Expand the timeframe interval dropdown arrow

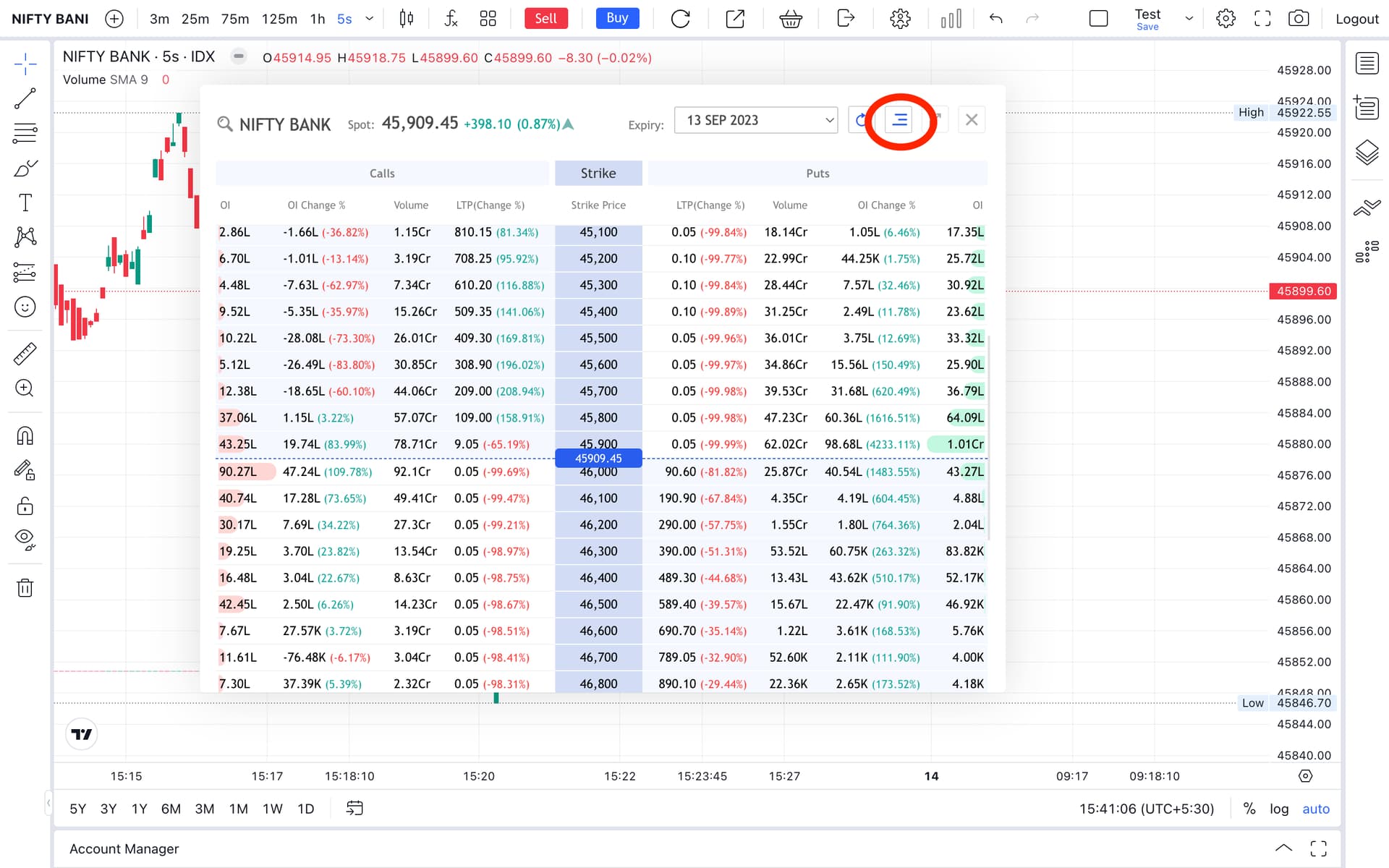pos(369,19)
